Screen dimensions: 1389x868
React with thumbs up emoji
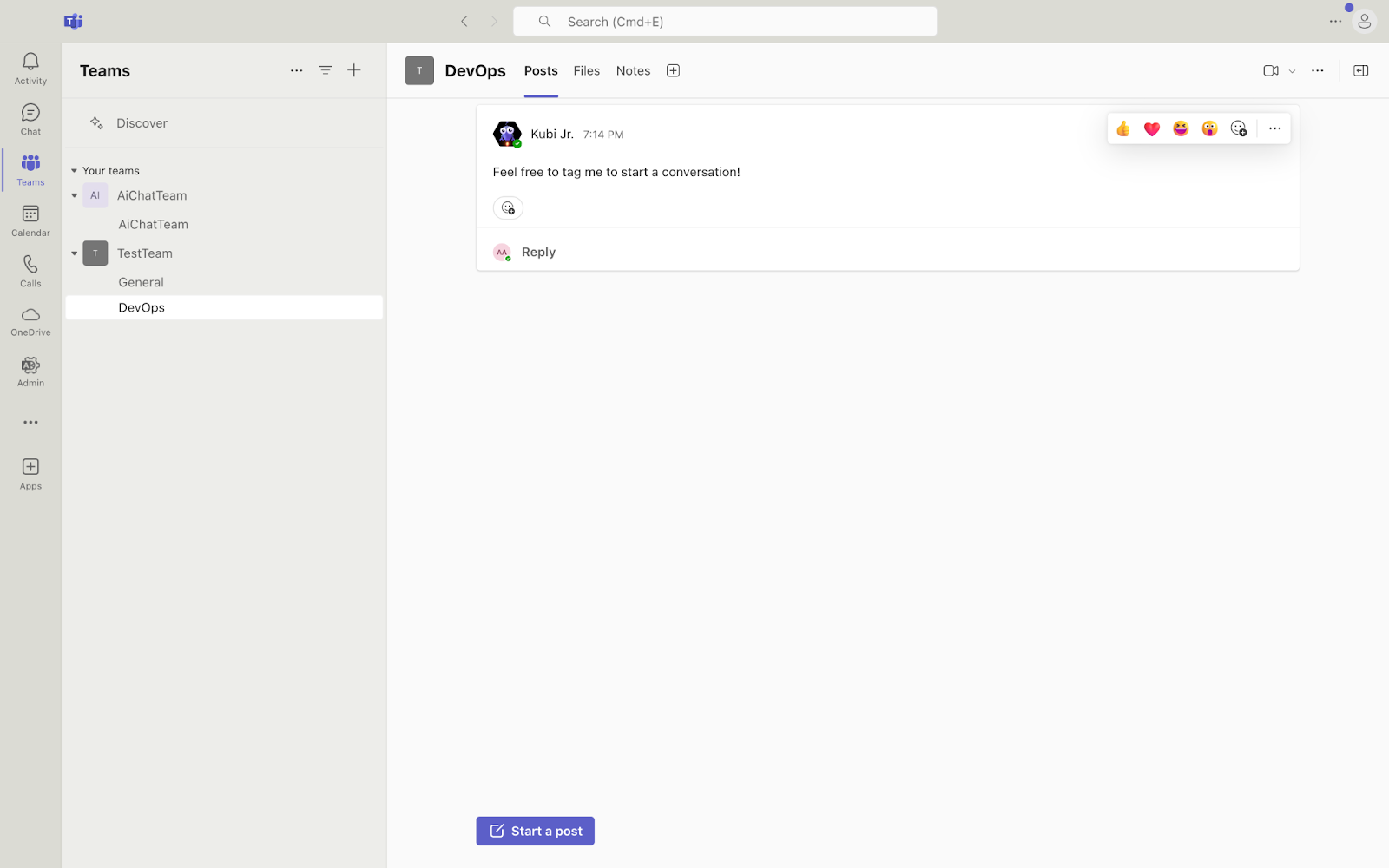click(1122, 128)
